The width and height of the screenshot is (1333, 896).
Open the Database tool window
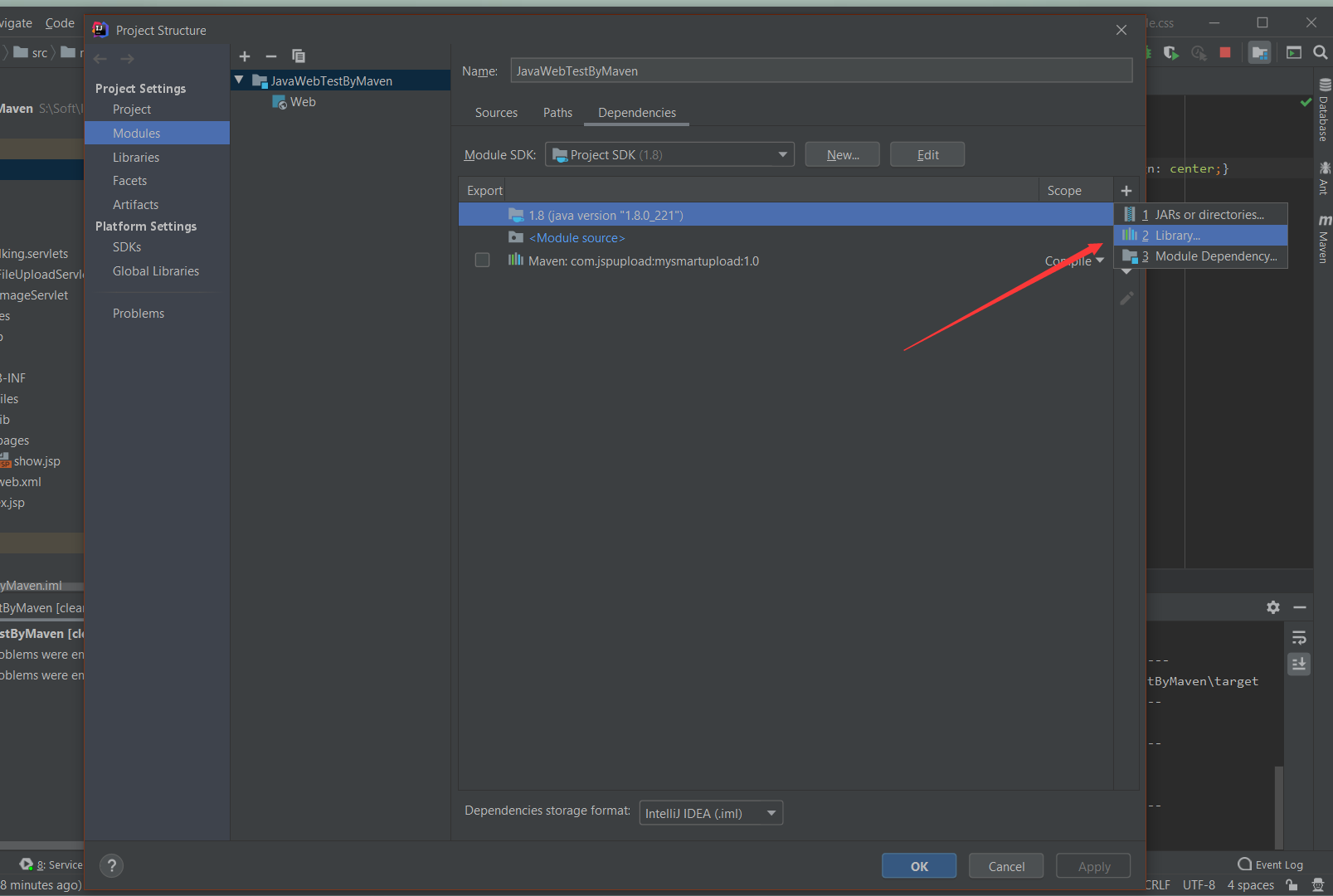tap(1324, 110)
